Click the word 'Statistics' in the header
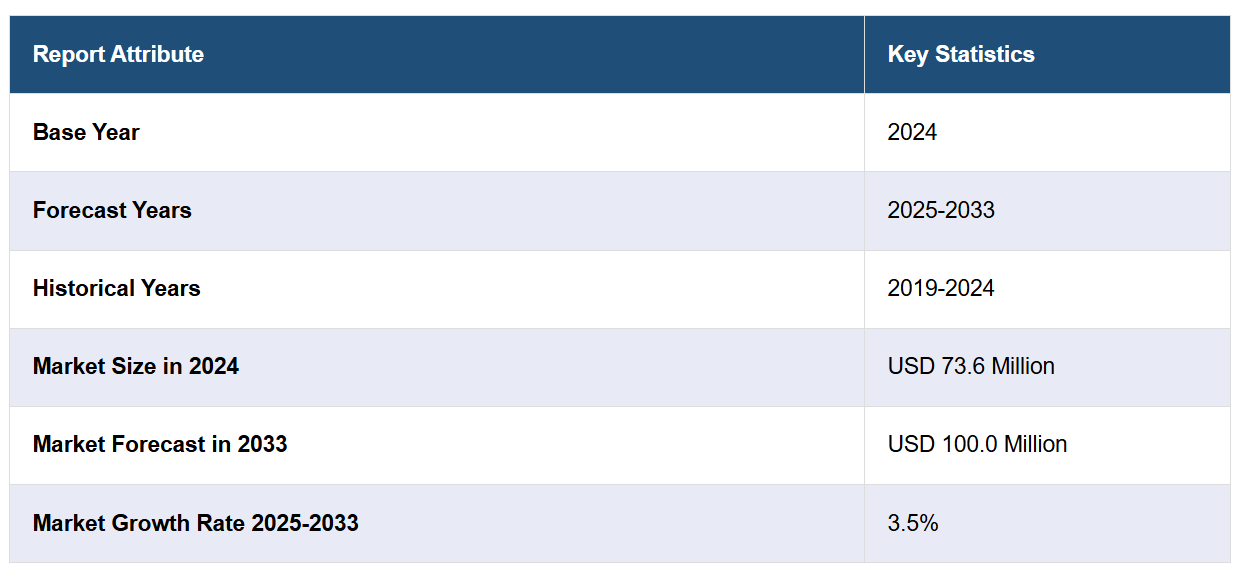 984,54
